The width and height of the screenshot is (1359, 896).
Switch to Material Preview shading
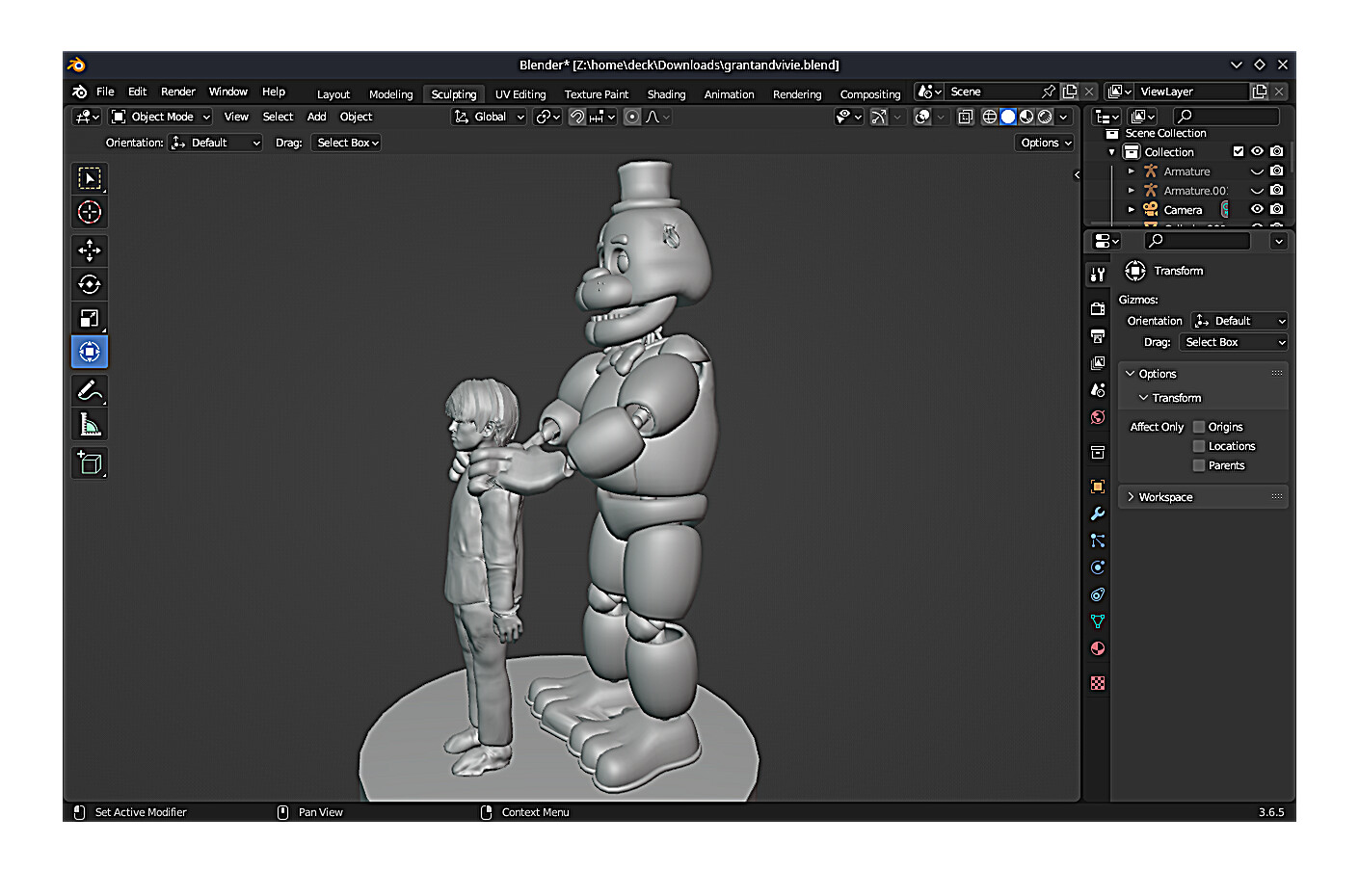pos(1026,117)
